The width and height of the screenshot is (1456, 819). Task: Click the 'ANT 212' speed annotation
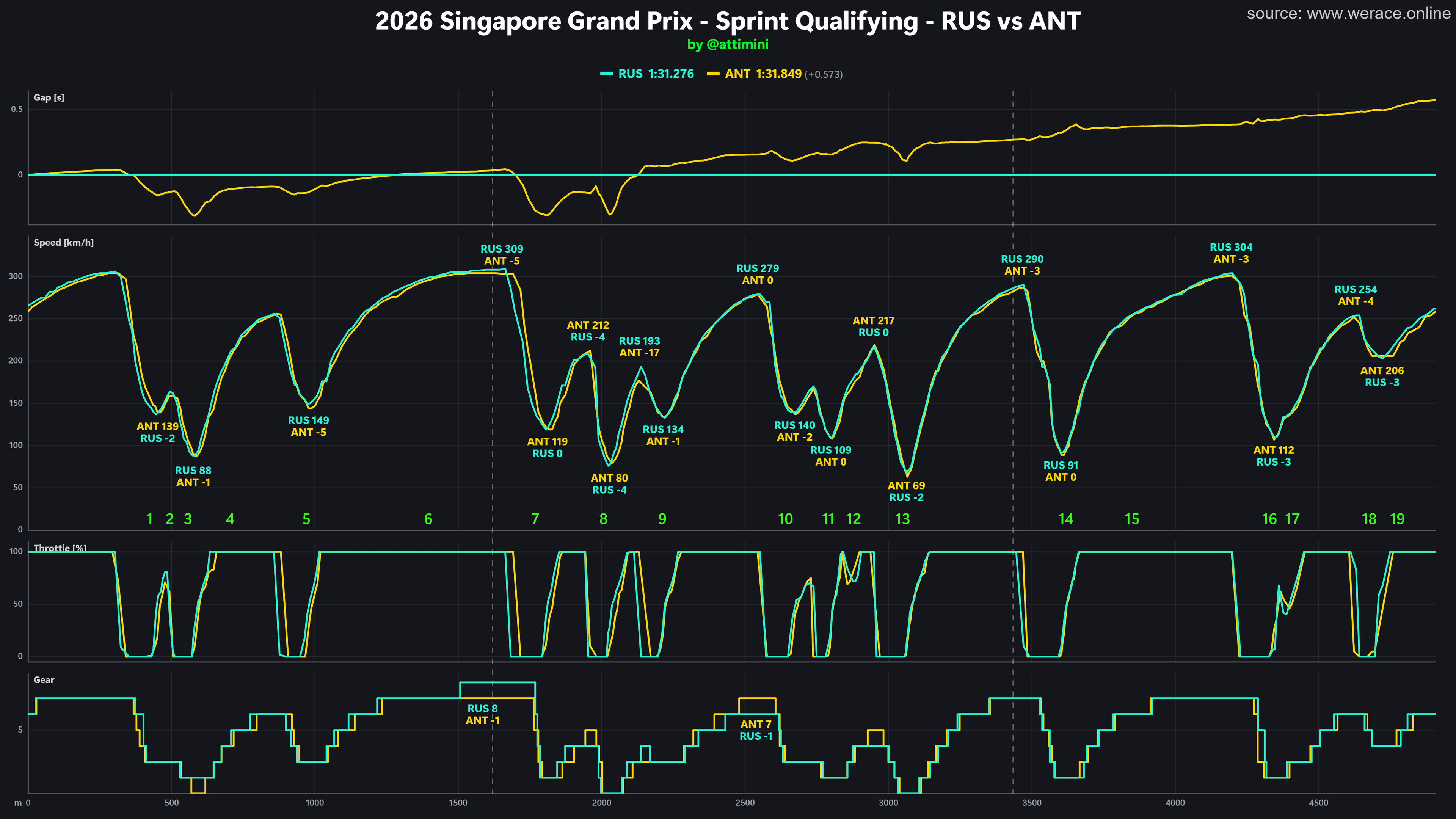tap(588, 325)
